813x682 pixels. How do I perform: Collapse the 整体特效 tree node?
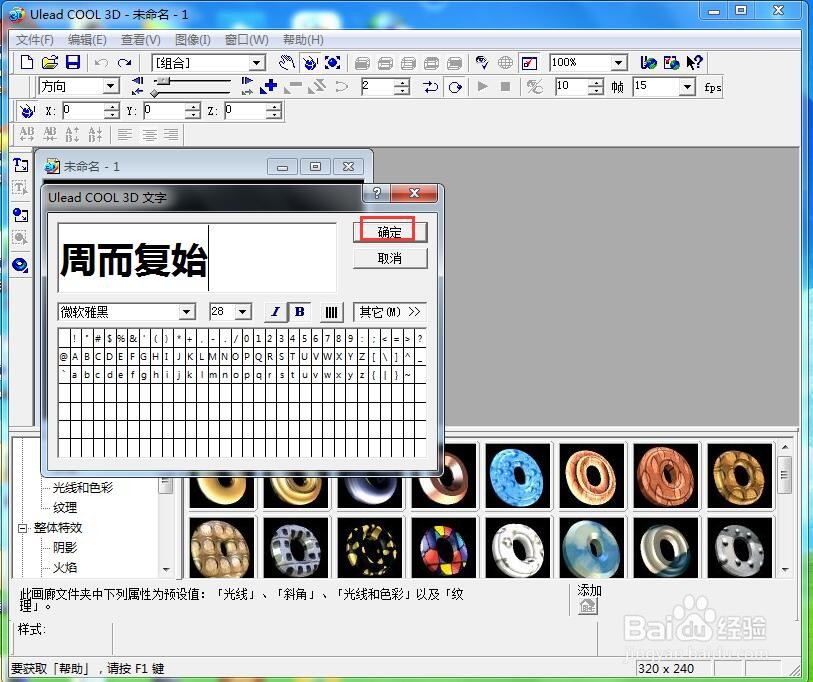coord(23,528)
